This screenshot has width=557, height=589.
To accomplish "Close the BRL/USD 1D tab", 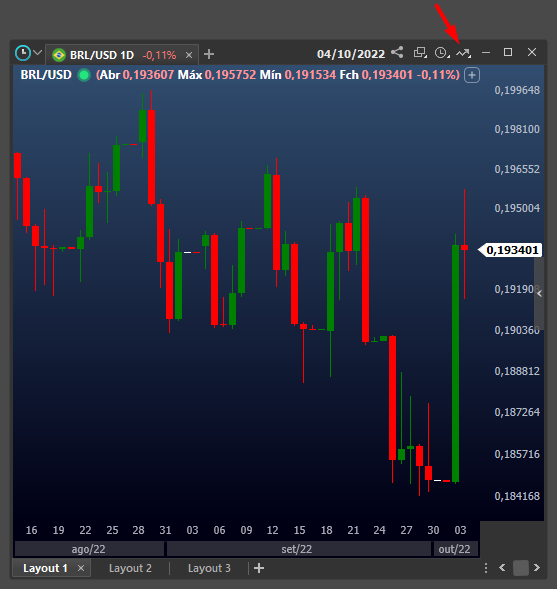I will [x=189, y=55].
